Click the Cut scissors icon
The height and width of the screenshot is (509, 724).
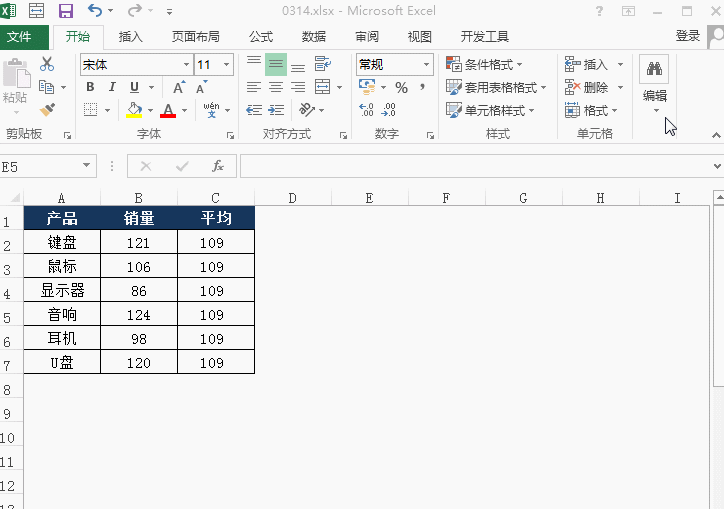click(x=47, y=64)
